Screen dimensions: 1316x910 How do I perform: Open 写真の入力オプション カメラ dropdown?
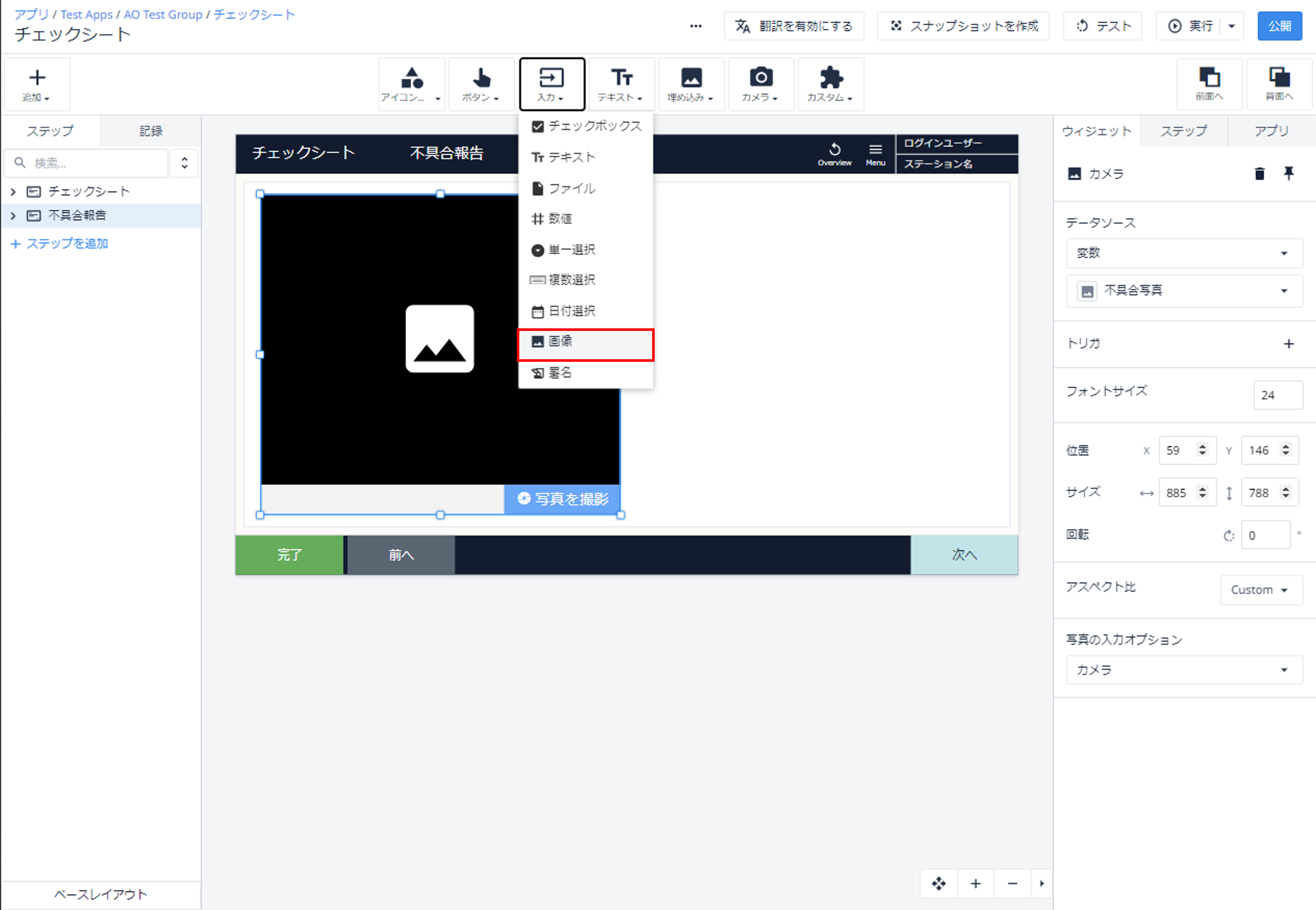click(1184, 670)
